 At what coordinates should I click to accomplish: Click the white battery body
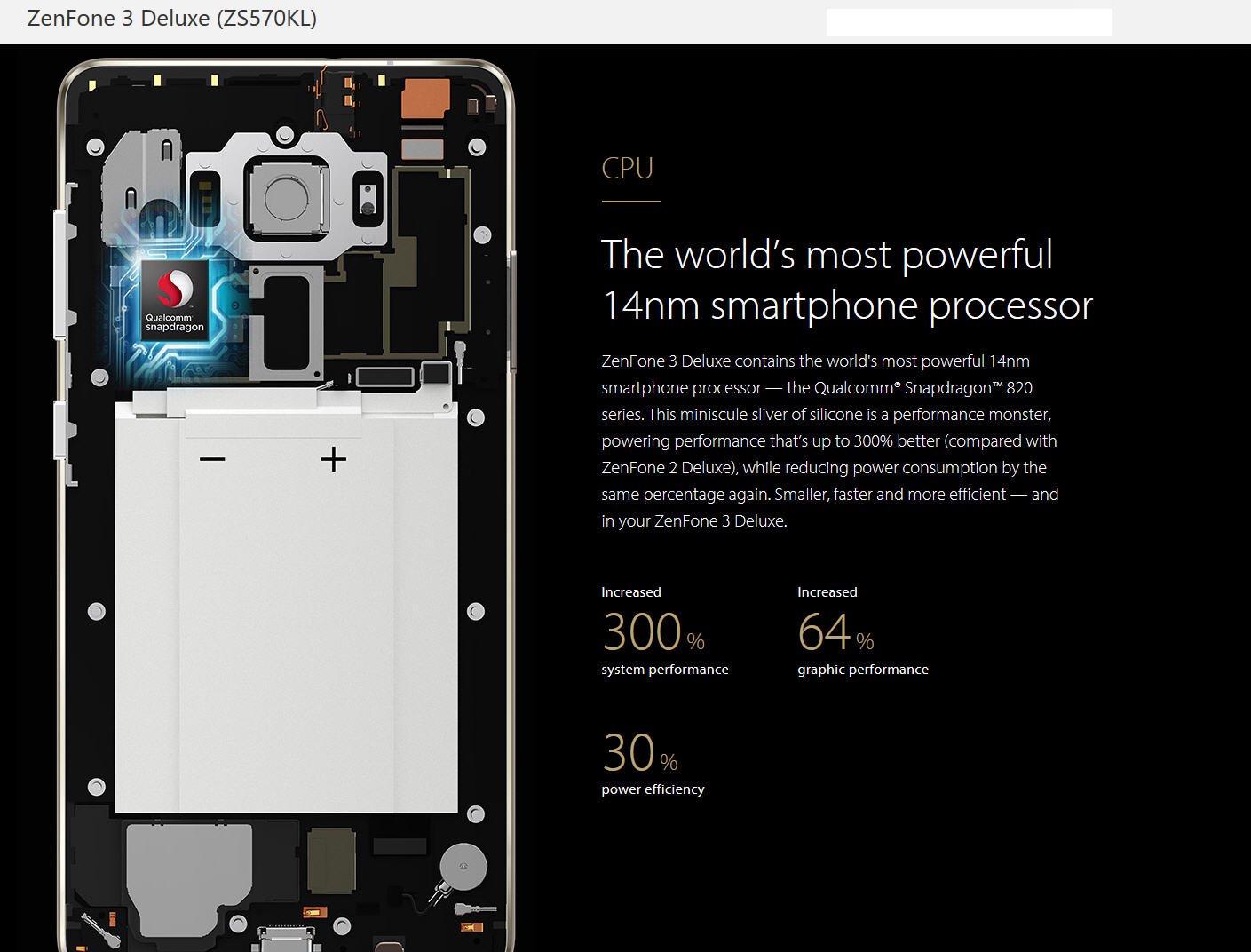[286, 622]
